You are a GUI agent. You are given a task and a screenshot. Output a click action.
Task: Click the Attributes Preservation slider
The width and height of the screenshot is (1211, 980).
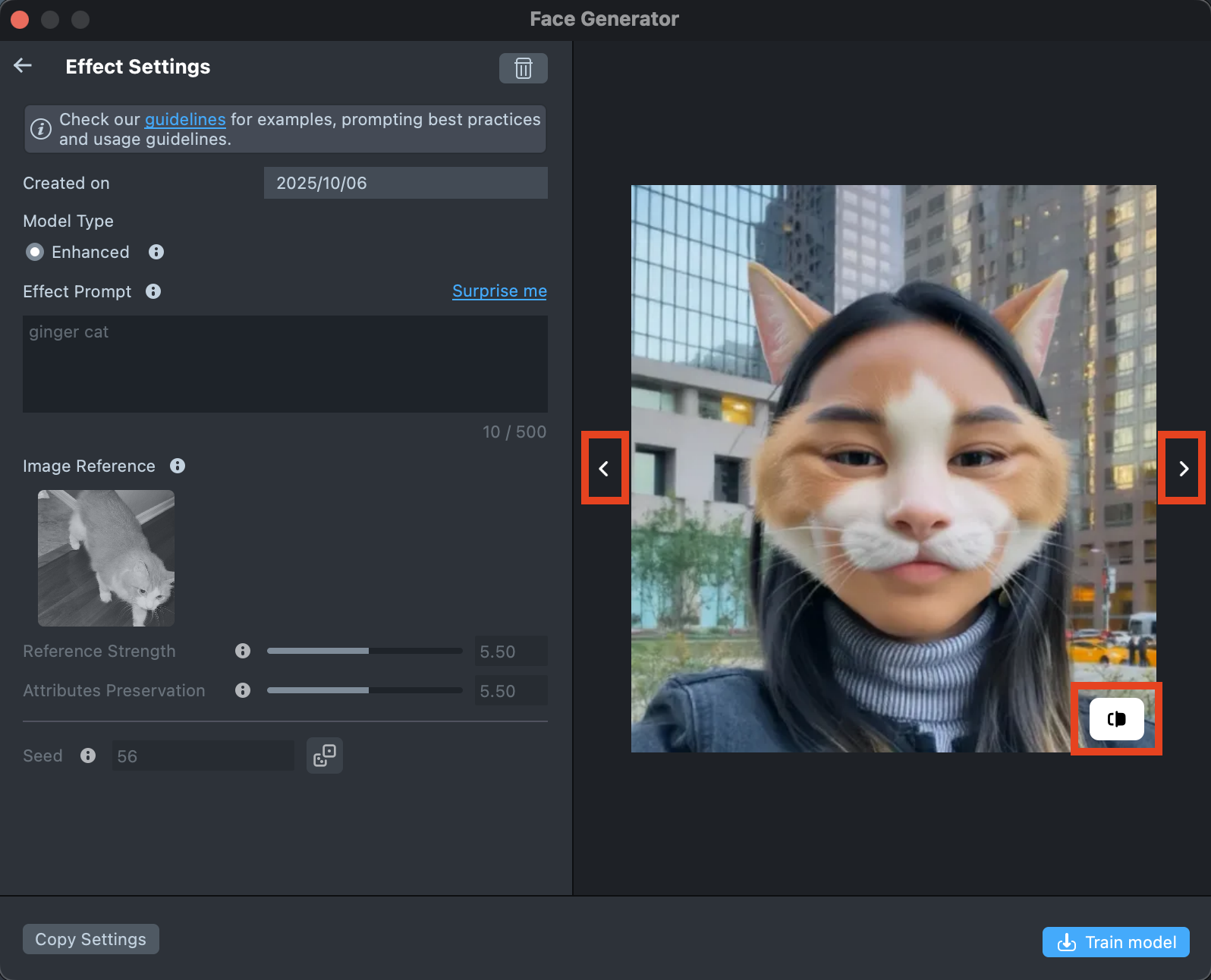tap(364, 690)
